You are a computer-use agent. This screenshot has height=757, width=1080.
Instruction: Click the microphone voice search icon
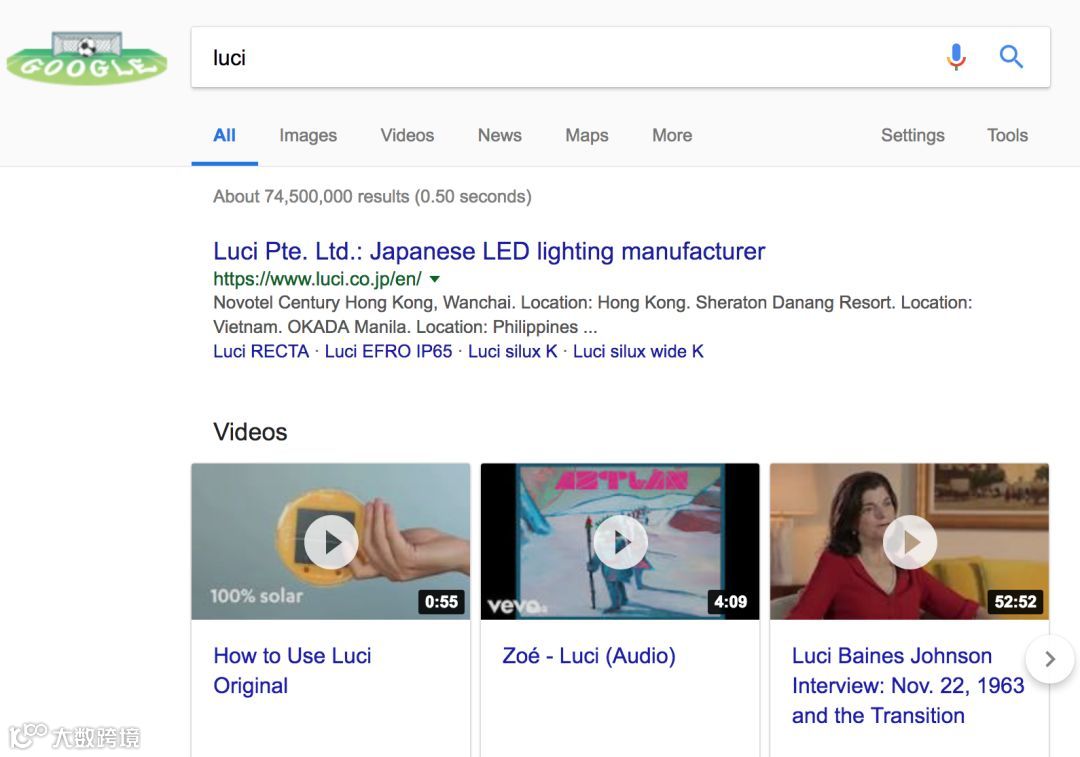pos(956,57)
